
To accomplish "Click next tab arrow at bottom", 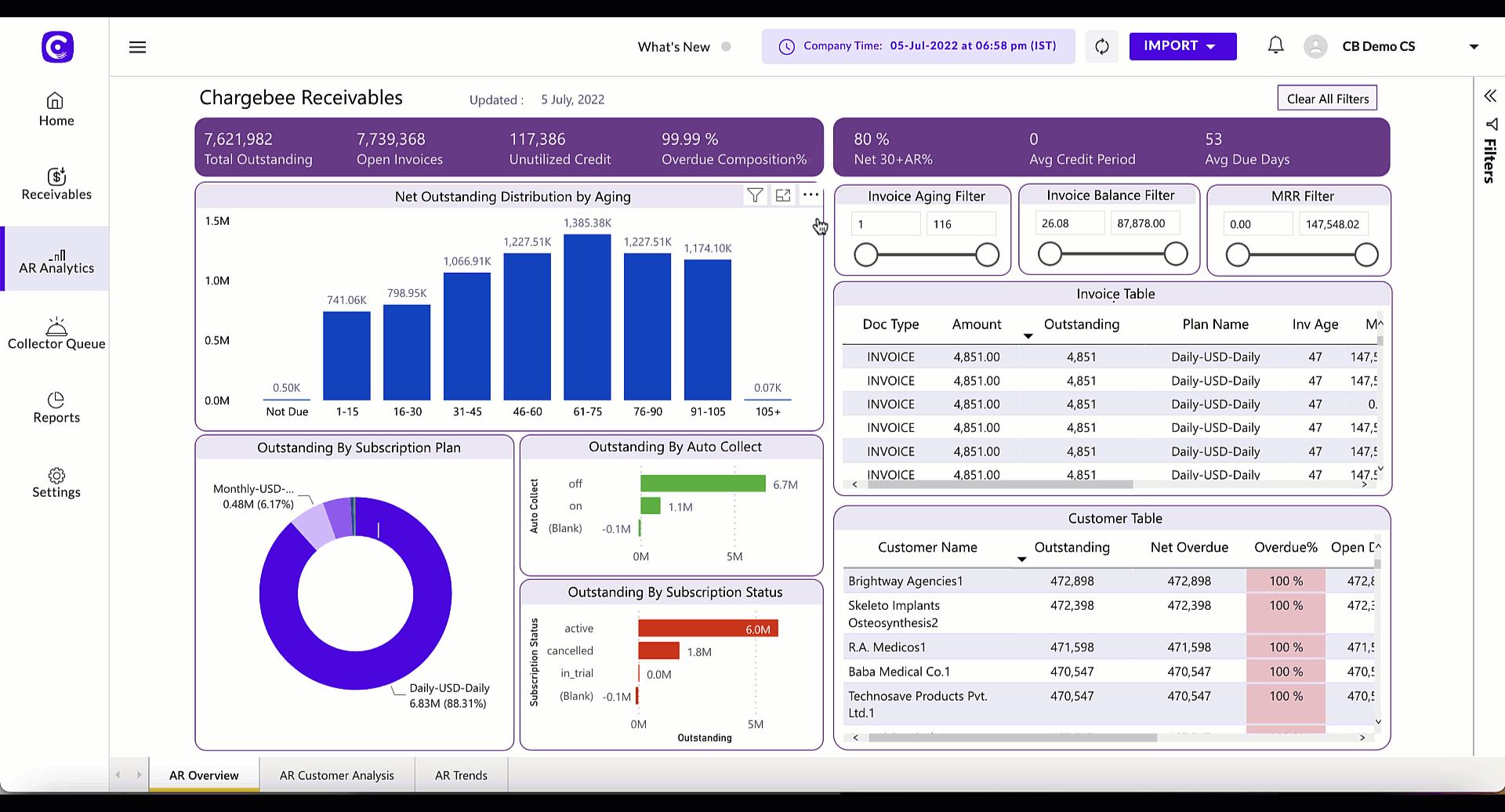I will 139,774.
